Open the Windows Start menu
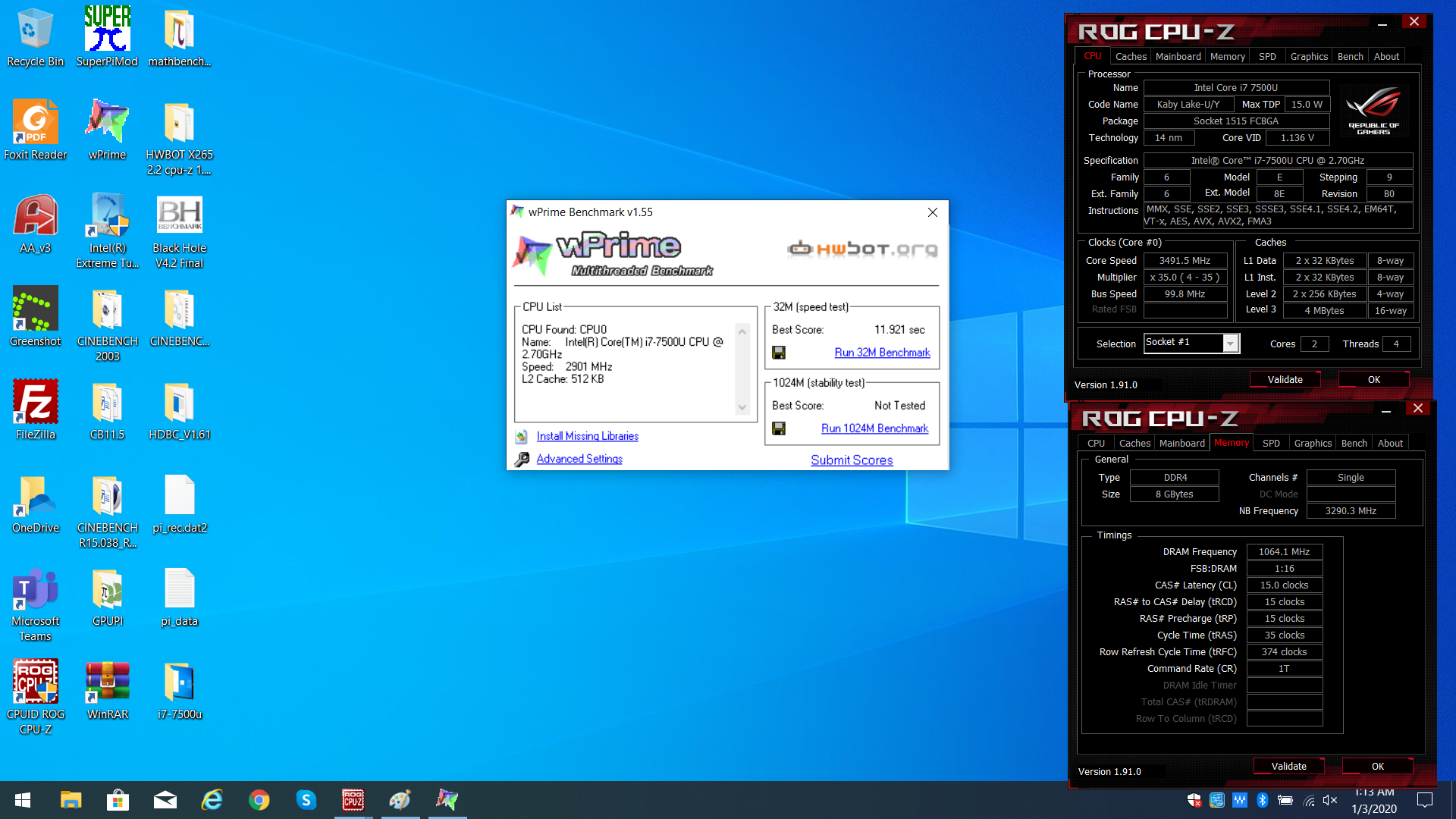The image size is (1456, 819). (x=23, y=799)
